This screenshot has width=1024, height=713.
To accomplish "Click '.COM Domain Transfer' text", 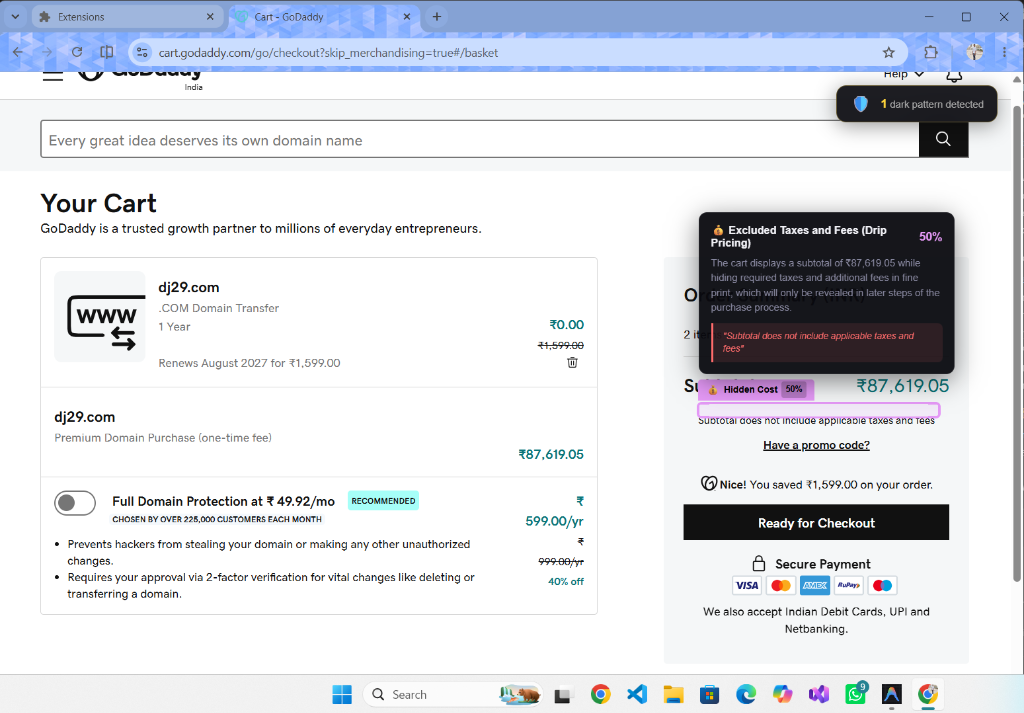I will coord(218,308).
